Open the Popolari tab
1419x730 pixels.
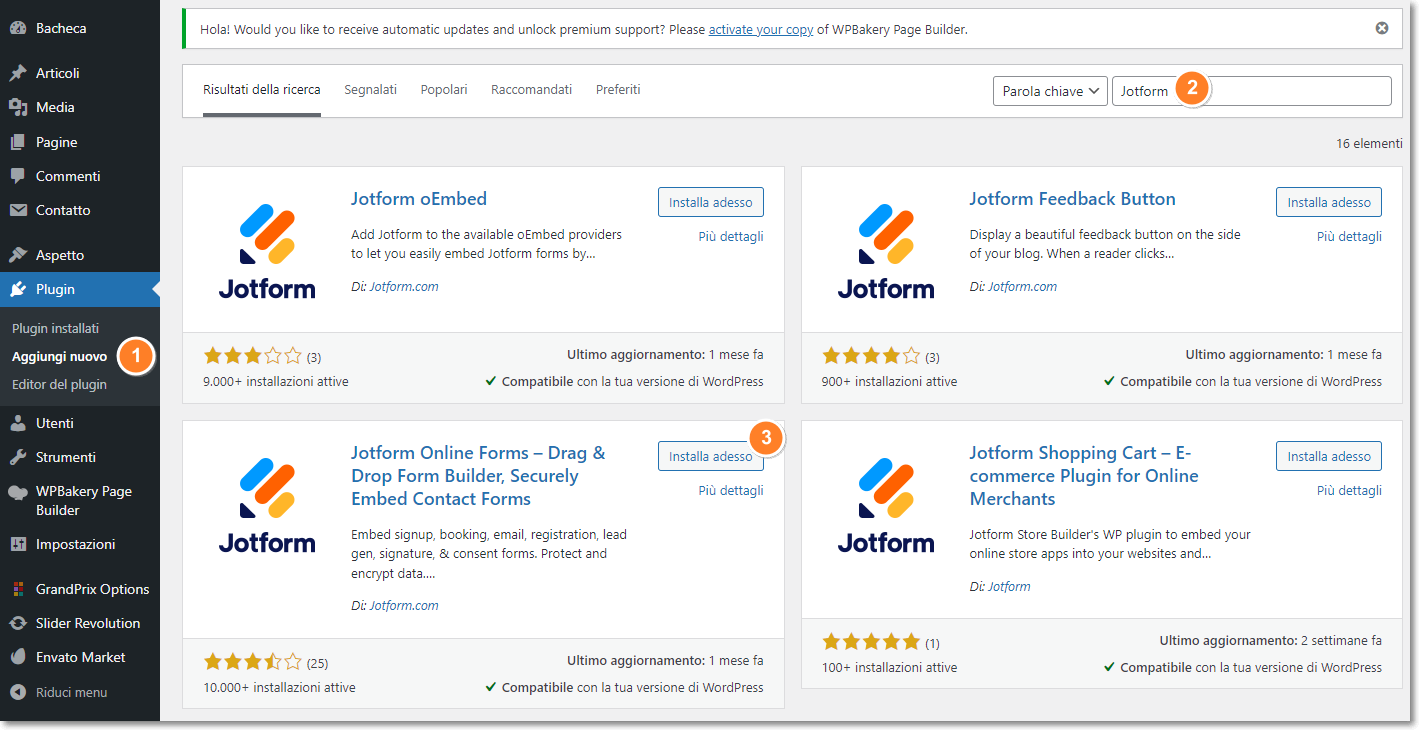(444, 90)
